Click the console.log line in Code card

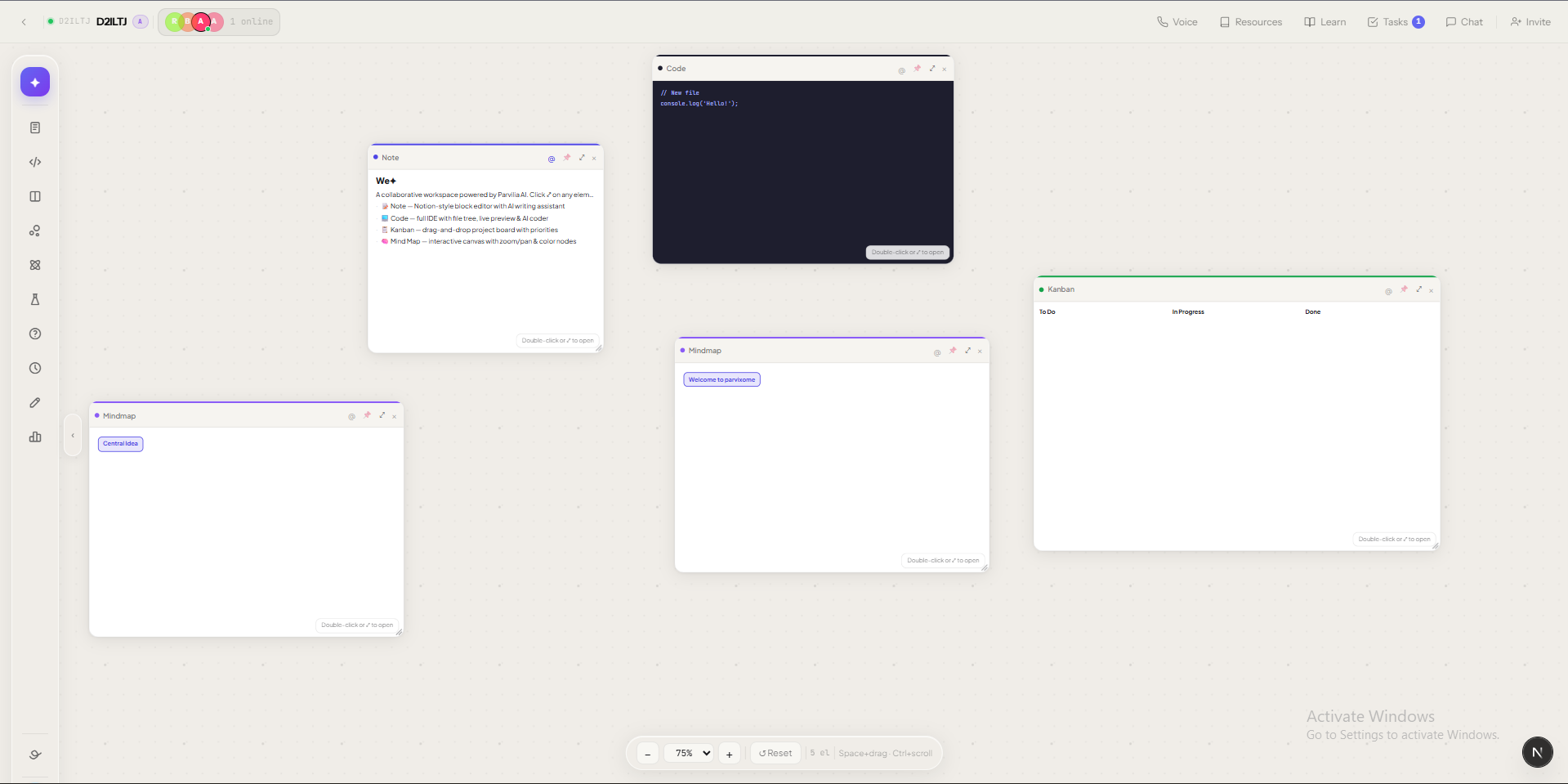click(x=699, y=104)
